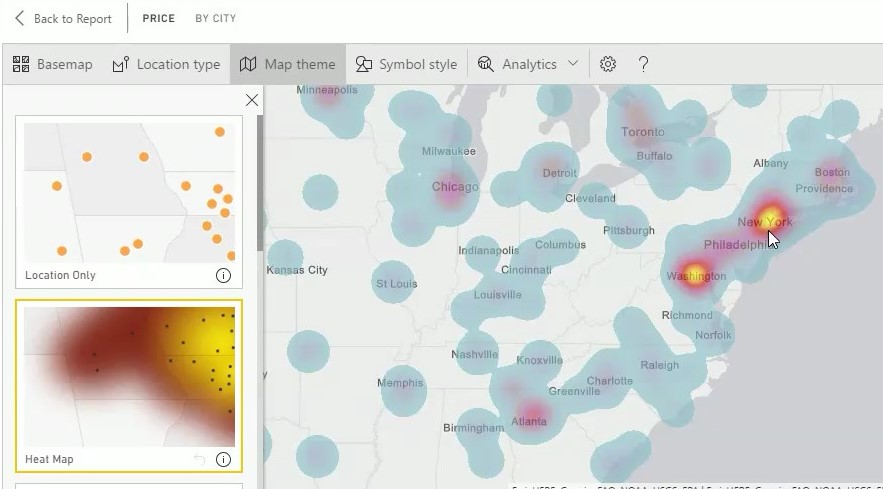Open map settings gear icon
The height and width of the screenshot is (489, 883).
click(608, 64)
